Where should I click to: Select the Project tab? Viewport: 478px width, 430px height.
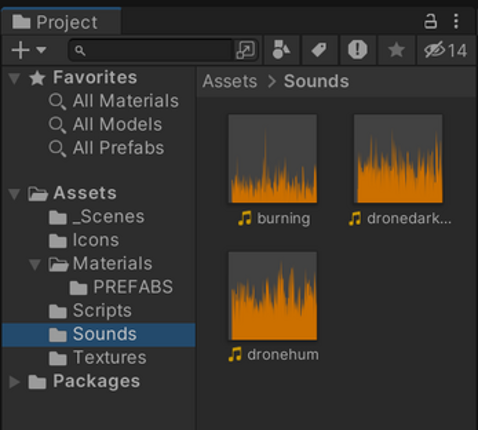tap(61, 21)
